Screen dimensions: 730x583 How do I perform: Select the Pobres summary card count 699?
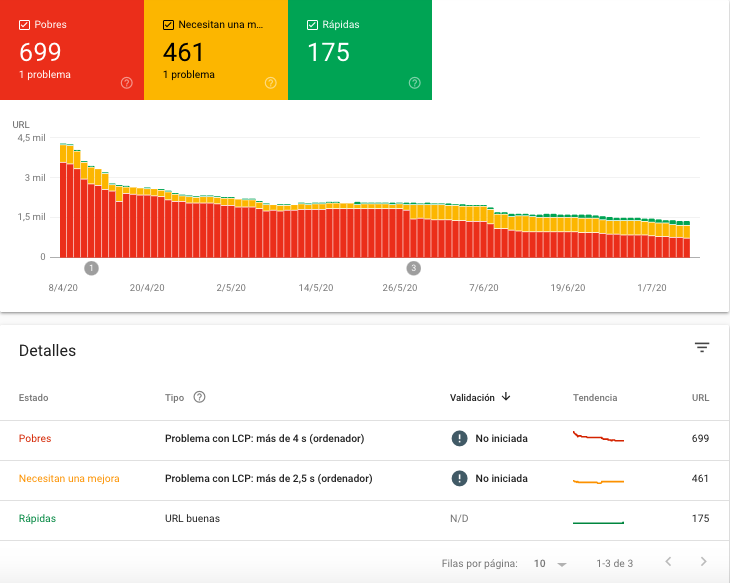pos(40,52)
